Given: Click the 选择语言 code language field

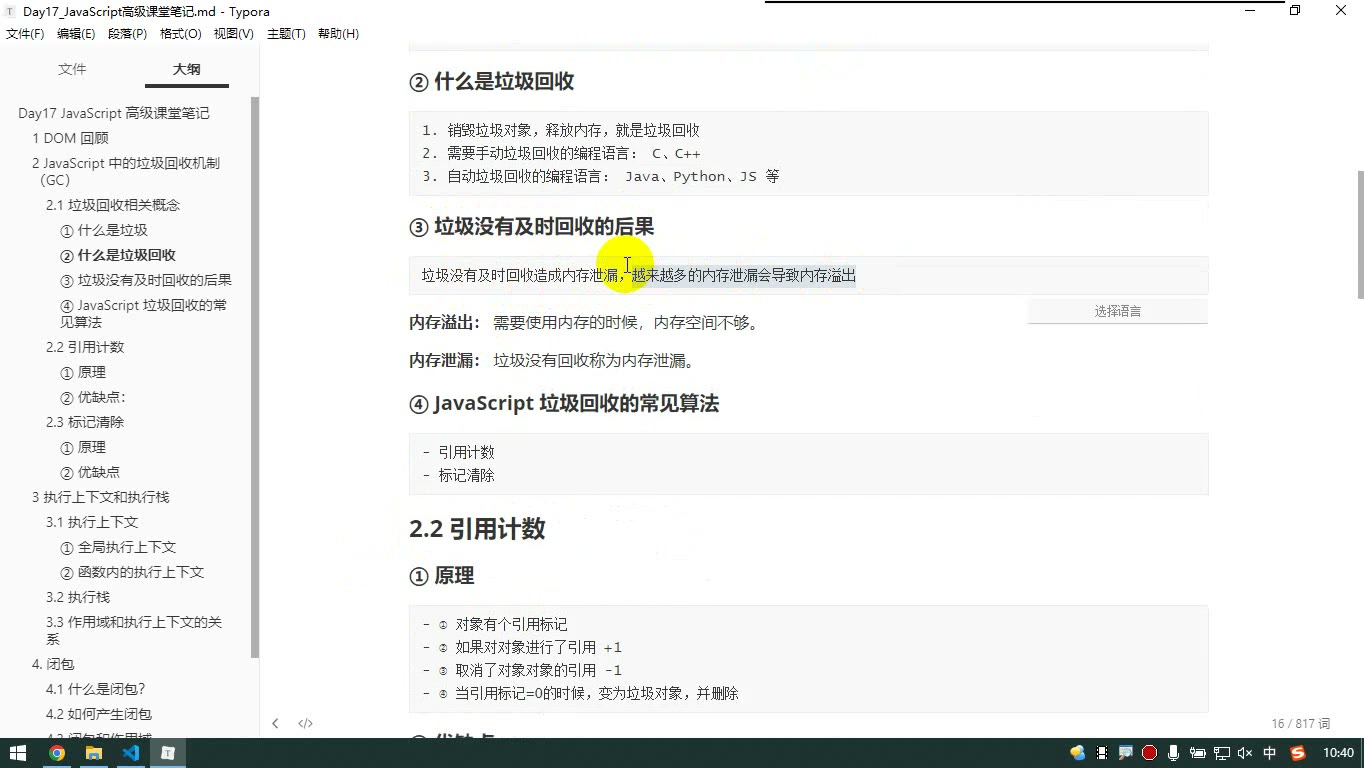Looking at the screenshot, I should [x=1117, y=311].
